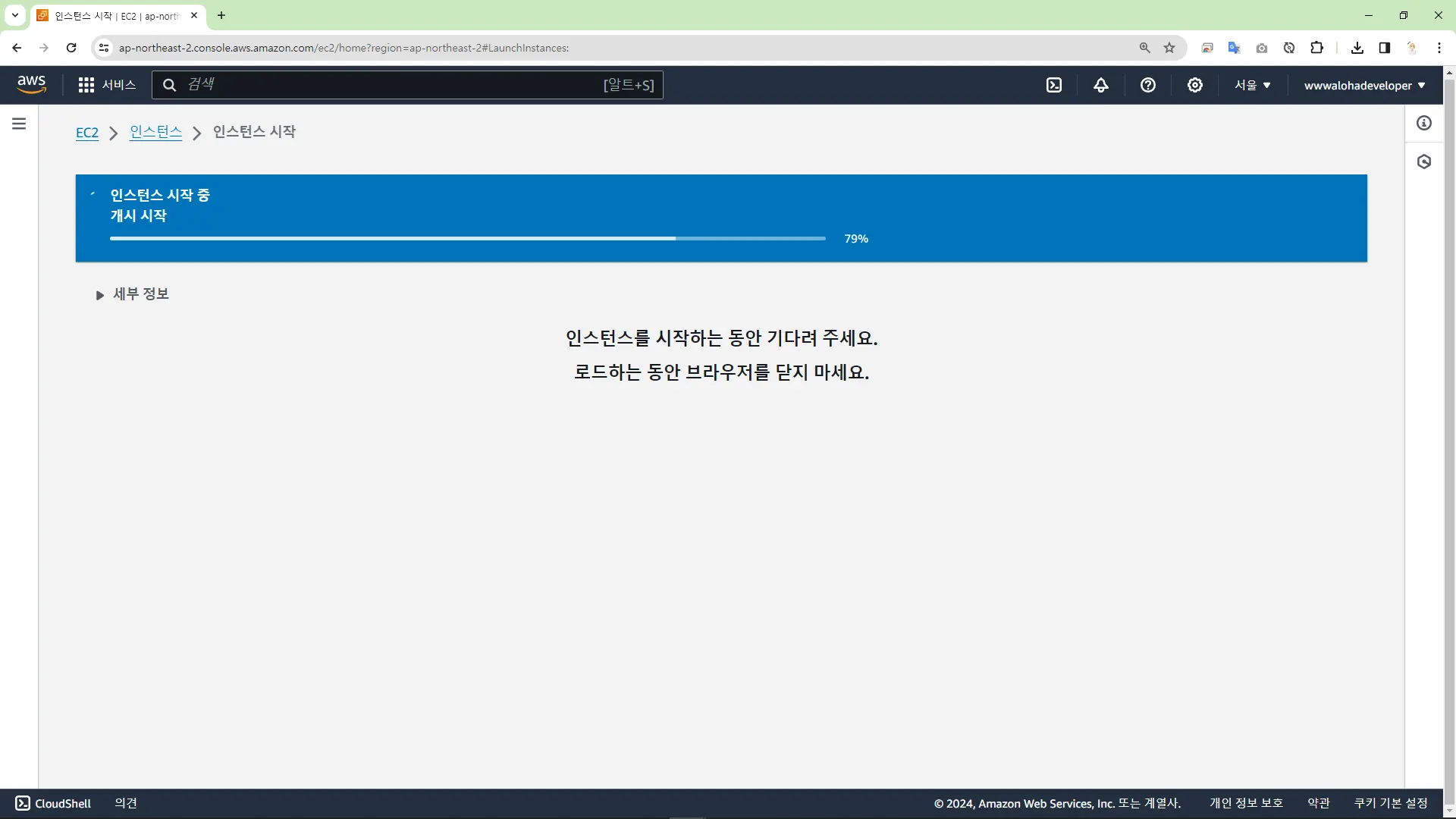The height and width of the screenshot is (819, 1456).
Task: Expand the 세부 정보 section
Action: pyautogui.click(x=133, y=294)
